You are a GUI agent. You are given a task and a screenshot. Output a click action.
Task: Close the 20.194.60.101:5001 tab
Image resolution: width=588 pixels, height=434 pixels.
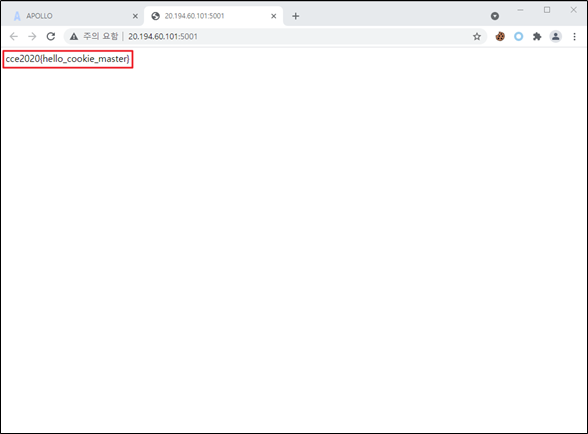[x=274, y=16]
